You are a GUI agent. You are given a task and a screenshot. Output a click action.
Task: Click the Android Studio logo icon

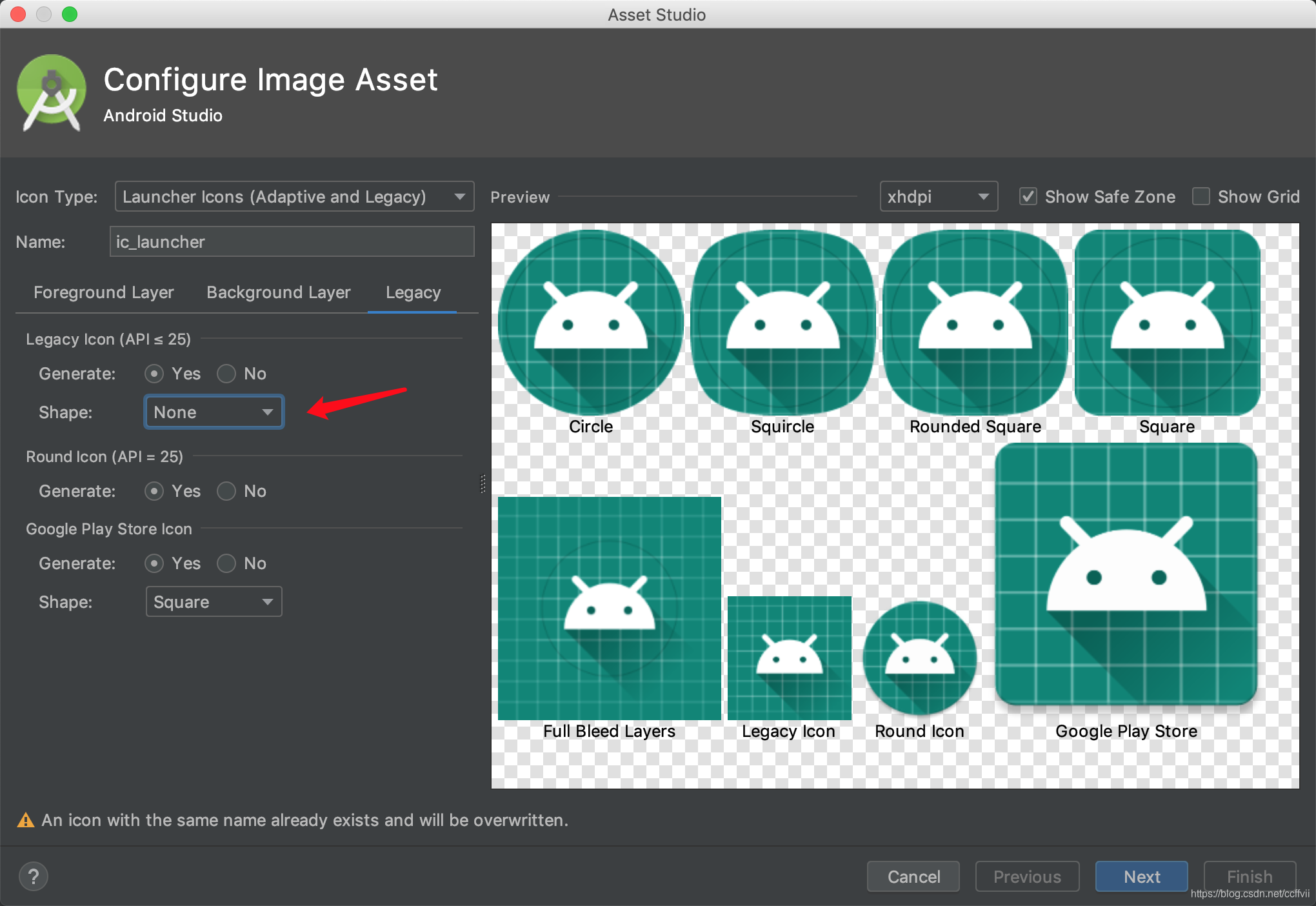[52, 93]
